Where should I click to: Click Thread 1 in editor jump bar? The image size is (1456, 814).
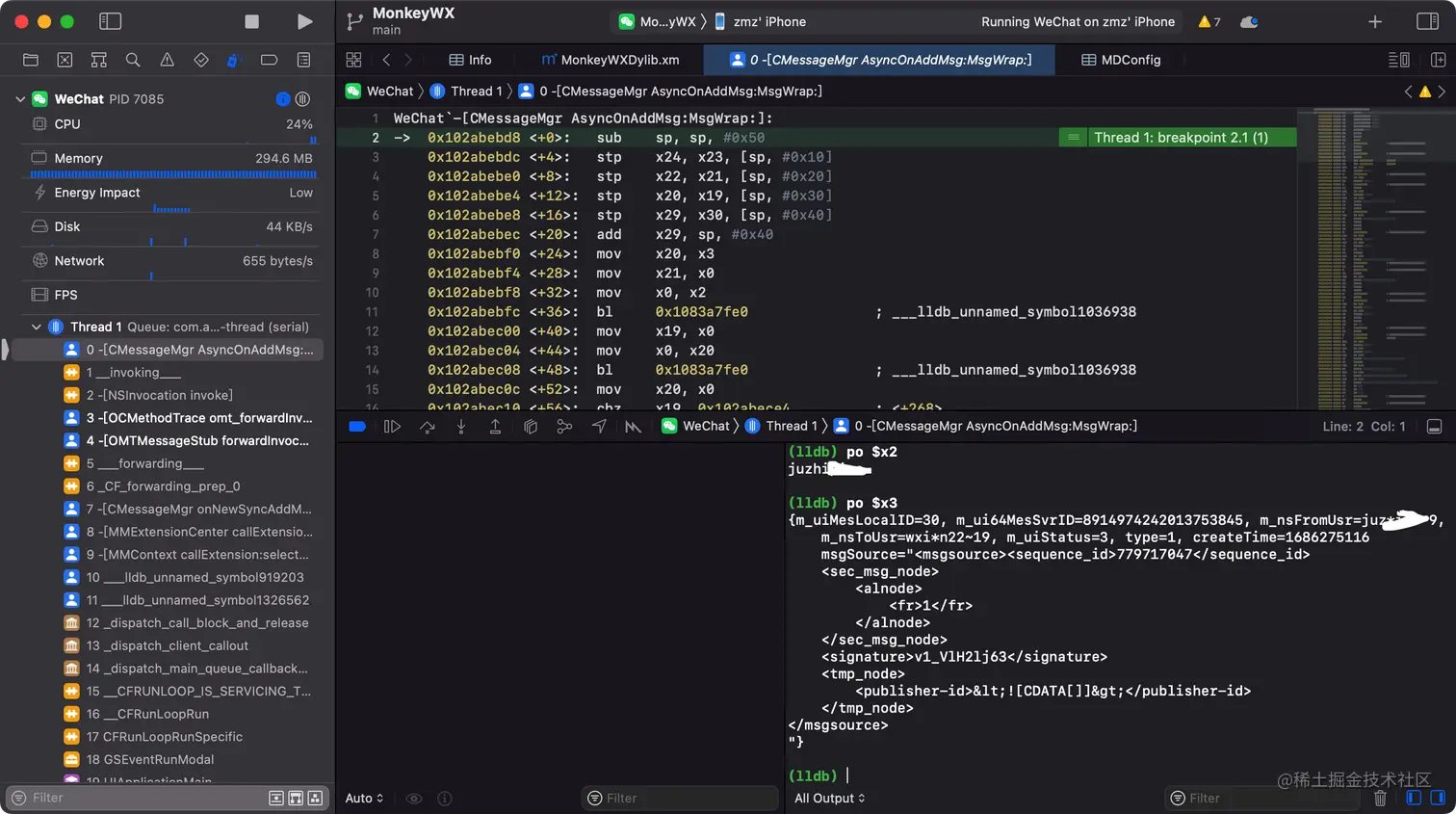[466, 91]
